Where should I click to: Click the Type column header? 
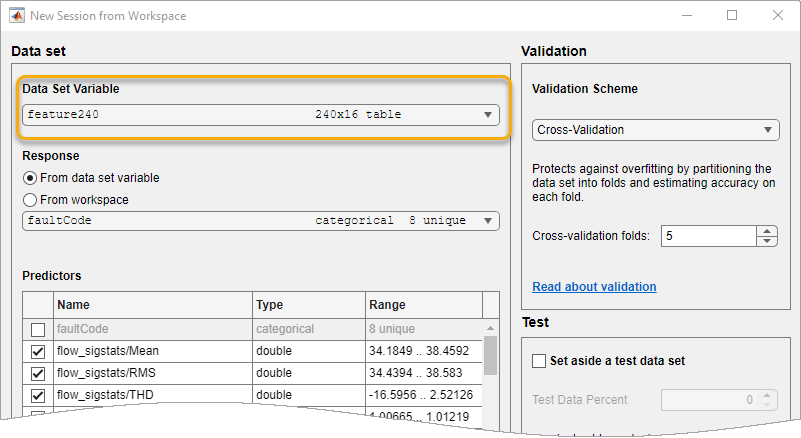(x=306, y=305)
